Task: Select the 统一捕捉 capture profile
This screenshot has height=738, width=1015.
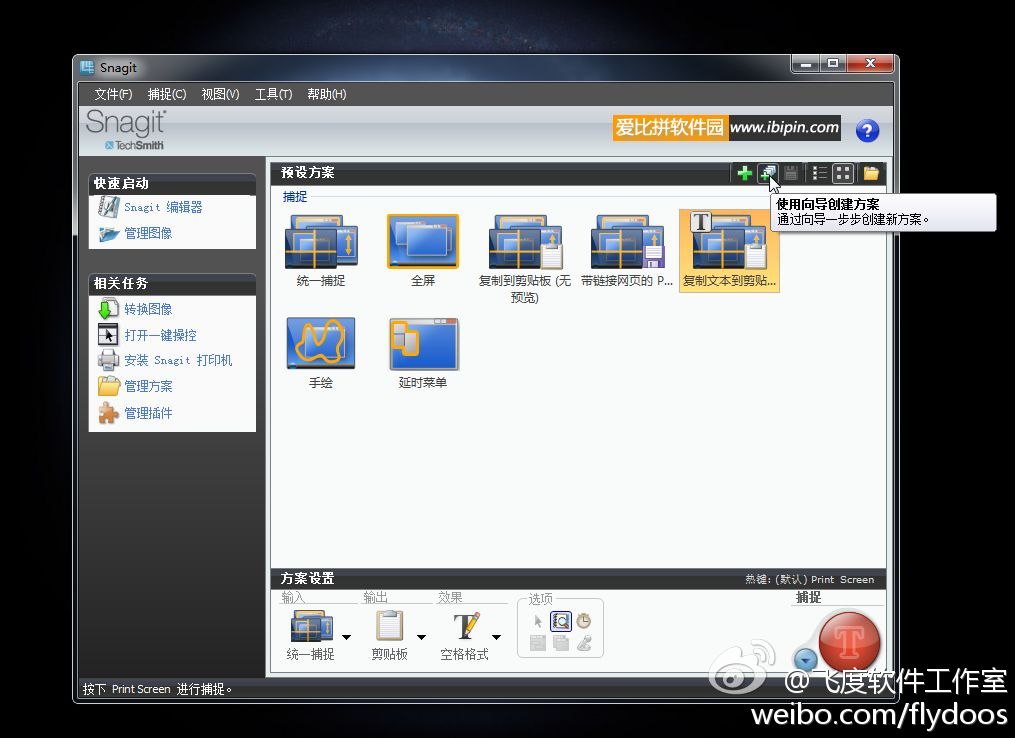Action: 321,251
